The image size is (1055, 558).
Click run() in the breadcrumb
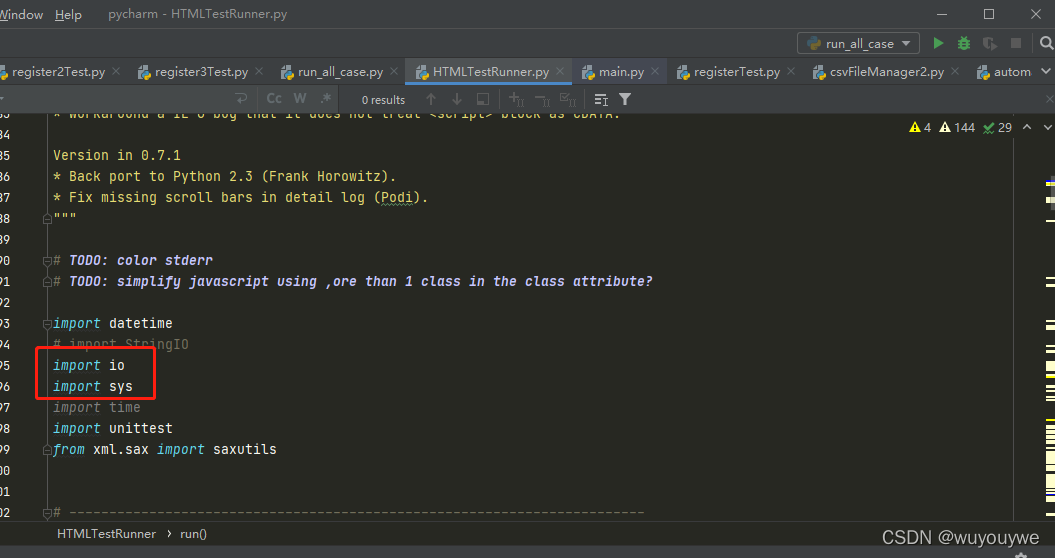pos(193,534)
